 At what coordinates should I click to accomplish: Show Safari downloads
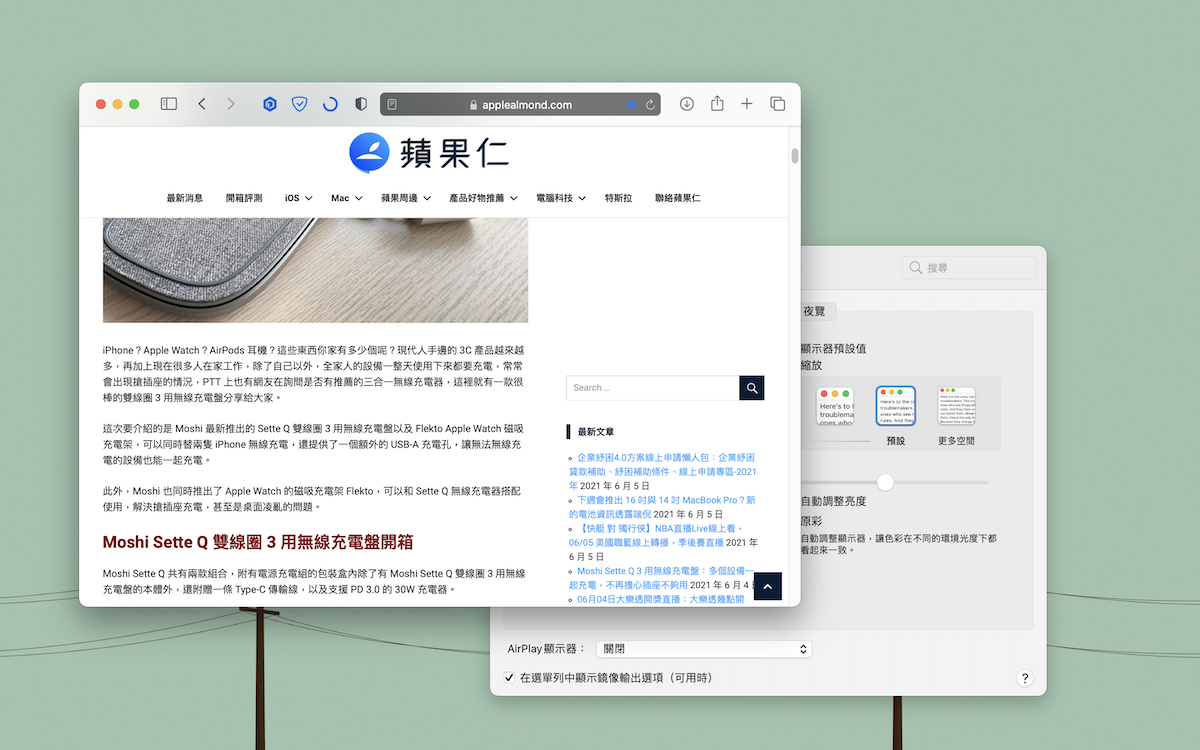[687, 104]
